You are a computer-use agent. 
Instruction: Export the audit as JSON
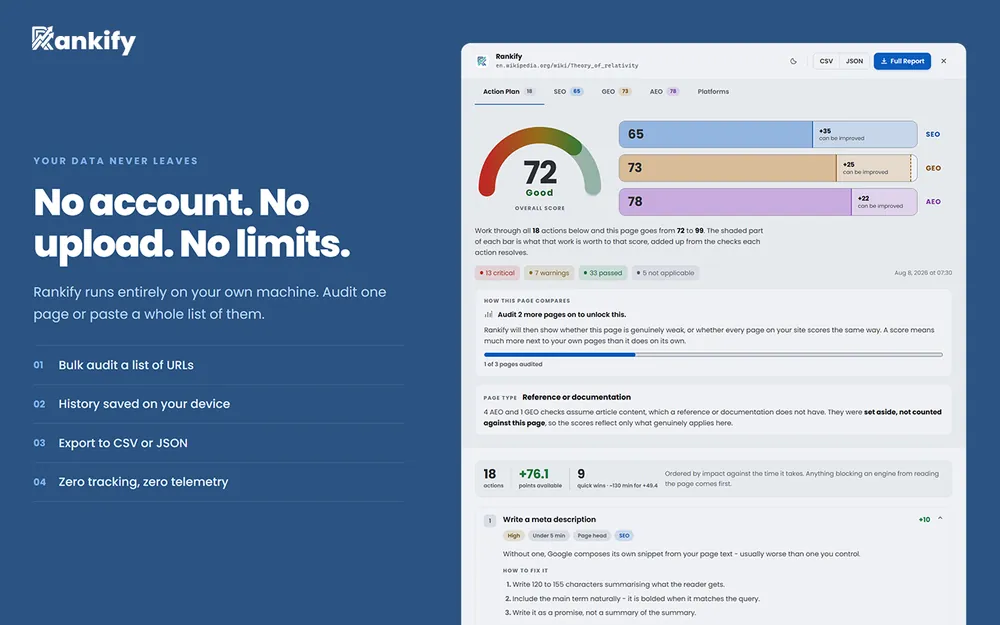point(854,61)
